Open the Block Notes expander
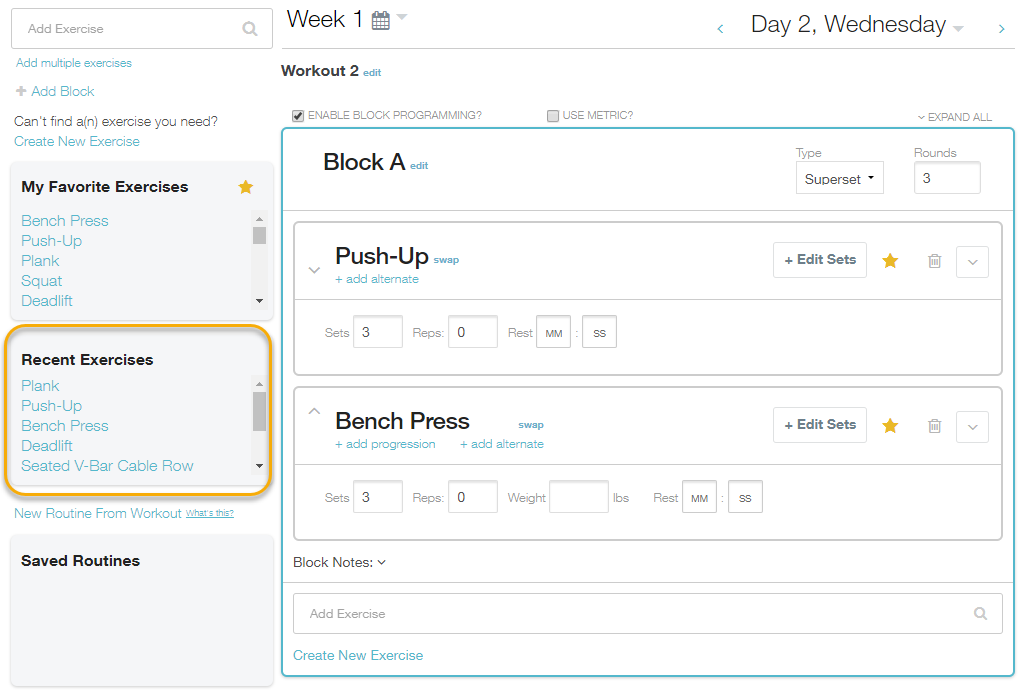The image size is (1022, 692). tap(339, 562)
